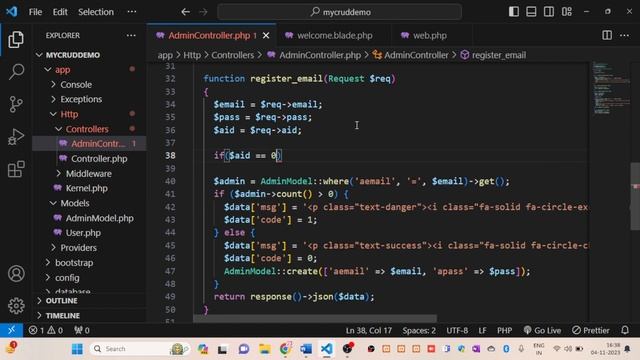Go forward in navigation history
This screenshot has width=640, height=360.
coord(203,12)
